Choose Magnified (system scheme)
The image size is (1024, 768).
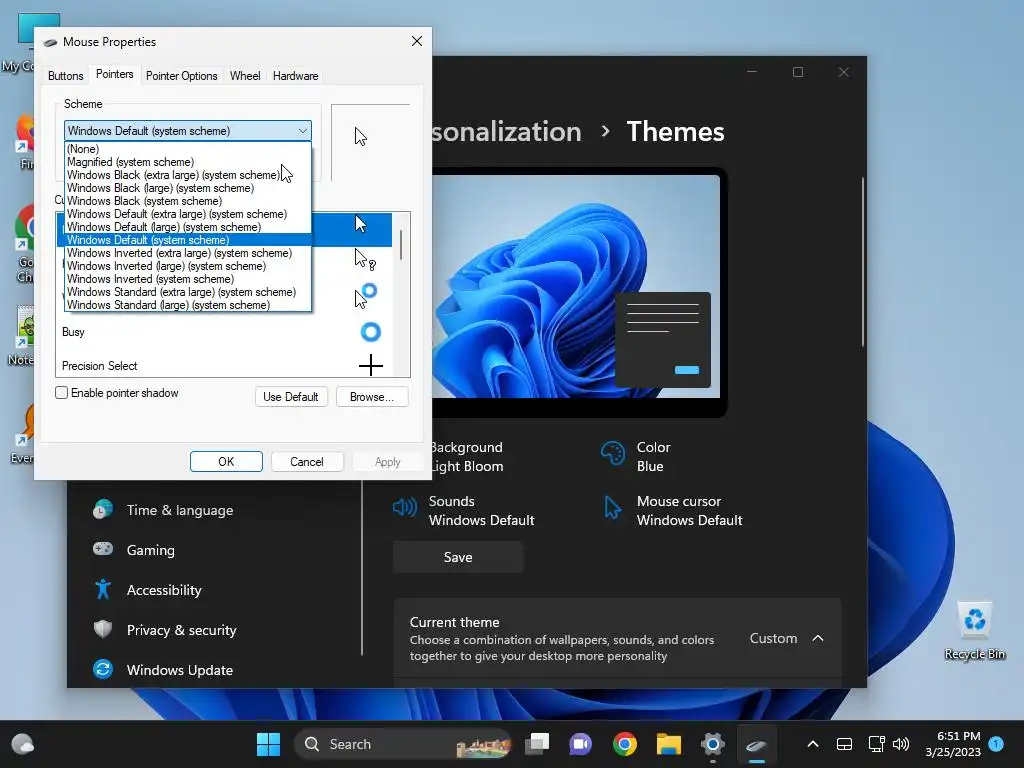pyautogui.click(x=188, y=162)
